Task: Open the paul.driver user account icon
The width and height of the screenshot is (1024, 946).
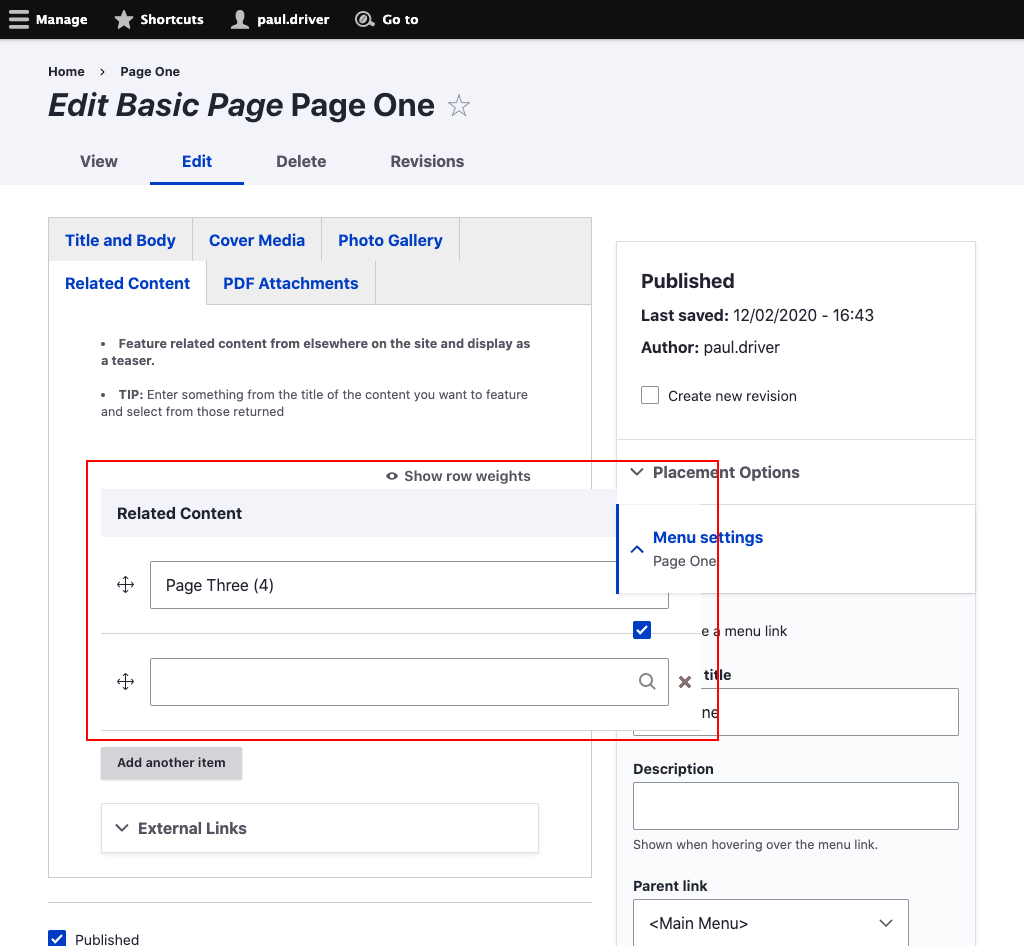Action: point(240,18)
